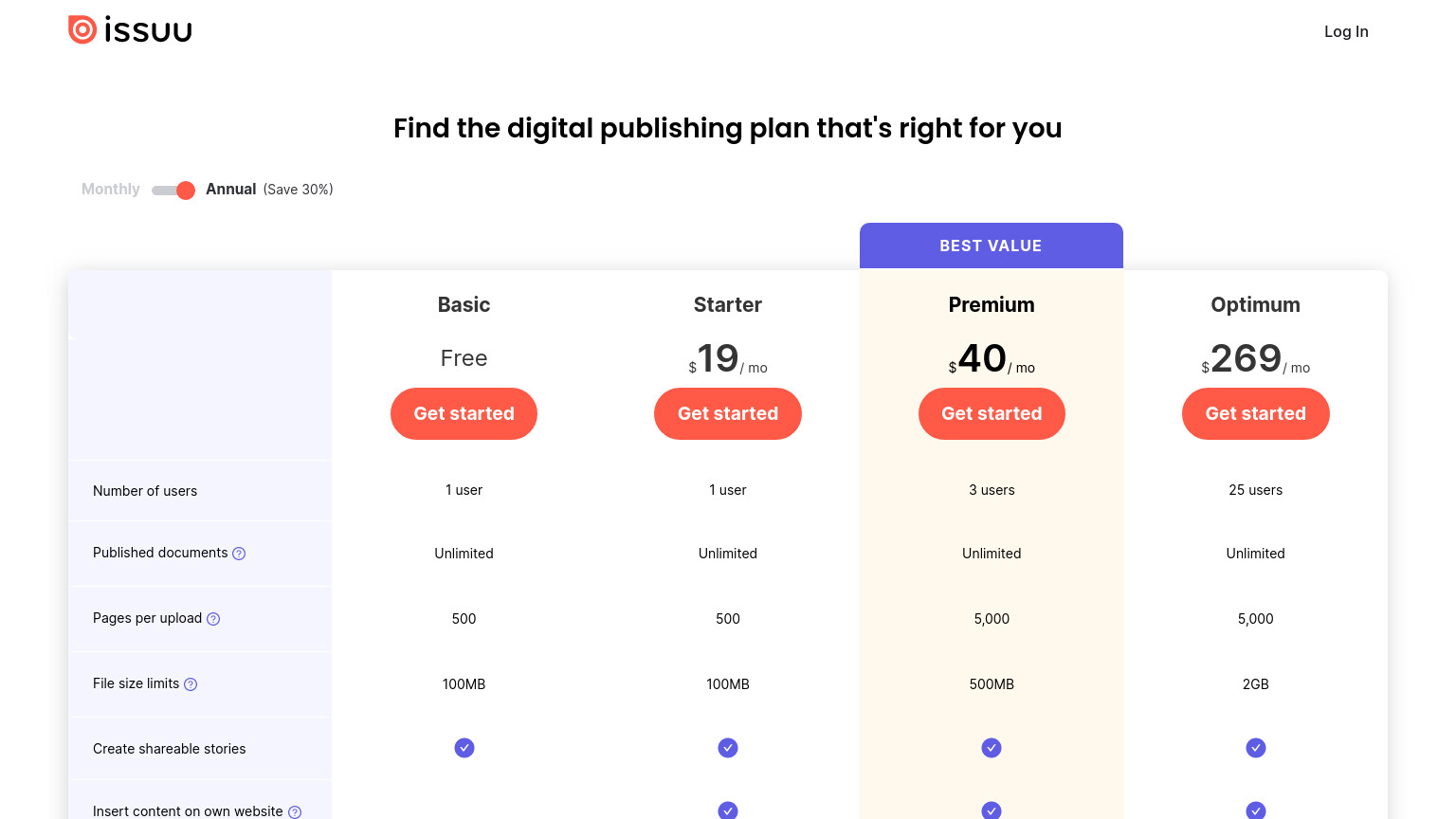Open Published documents help tooltip icon
Viewport: 1456px width, 819px height.
[x=239, y=554]
